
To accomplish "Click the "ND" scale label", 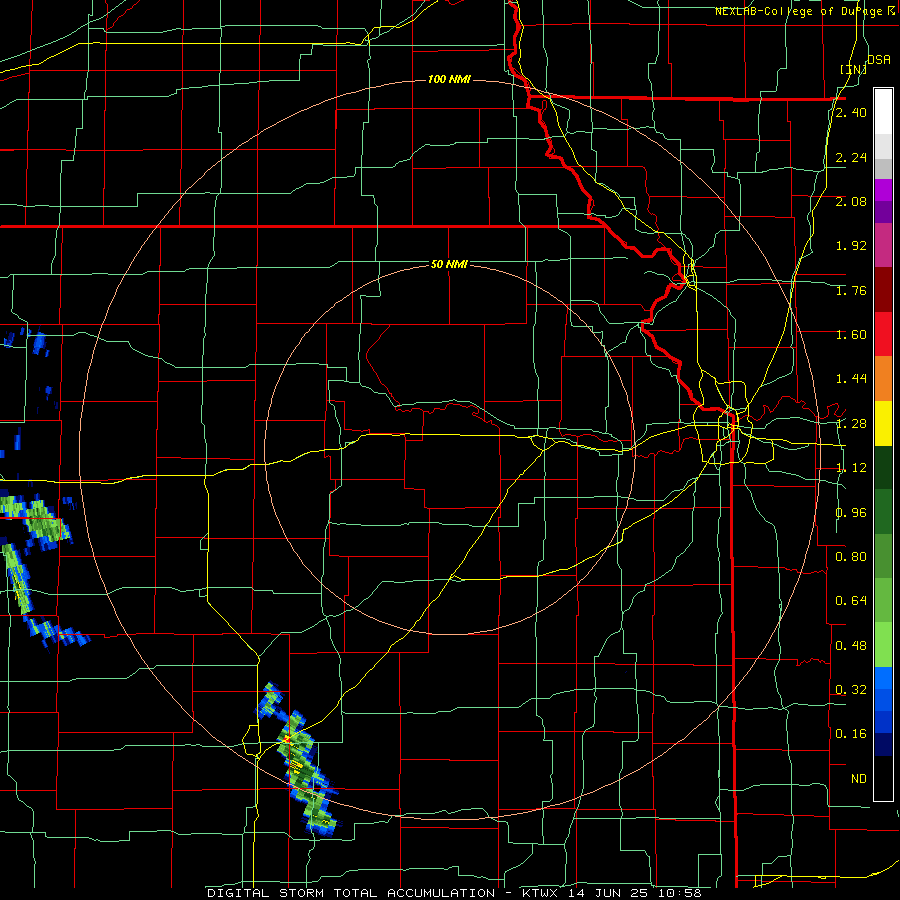I will [x=859, y=779].
